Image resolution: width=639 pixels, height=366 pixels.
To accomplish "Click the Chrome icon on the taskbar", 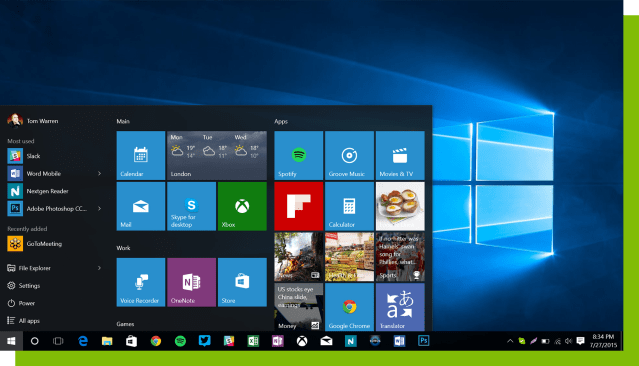I will coord(156,341).
